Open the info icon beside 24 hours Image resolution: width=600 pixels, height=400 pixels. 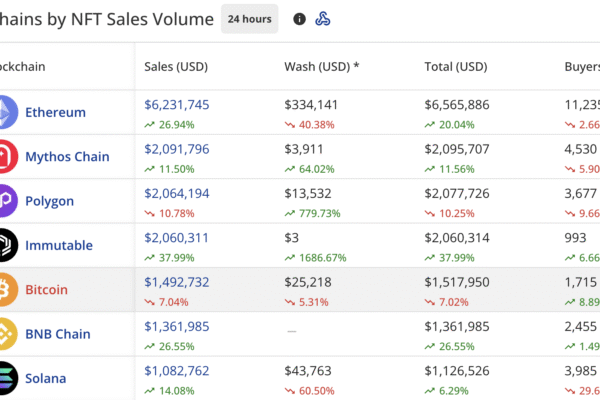299,19
